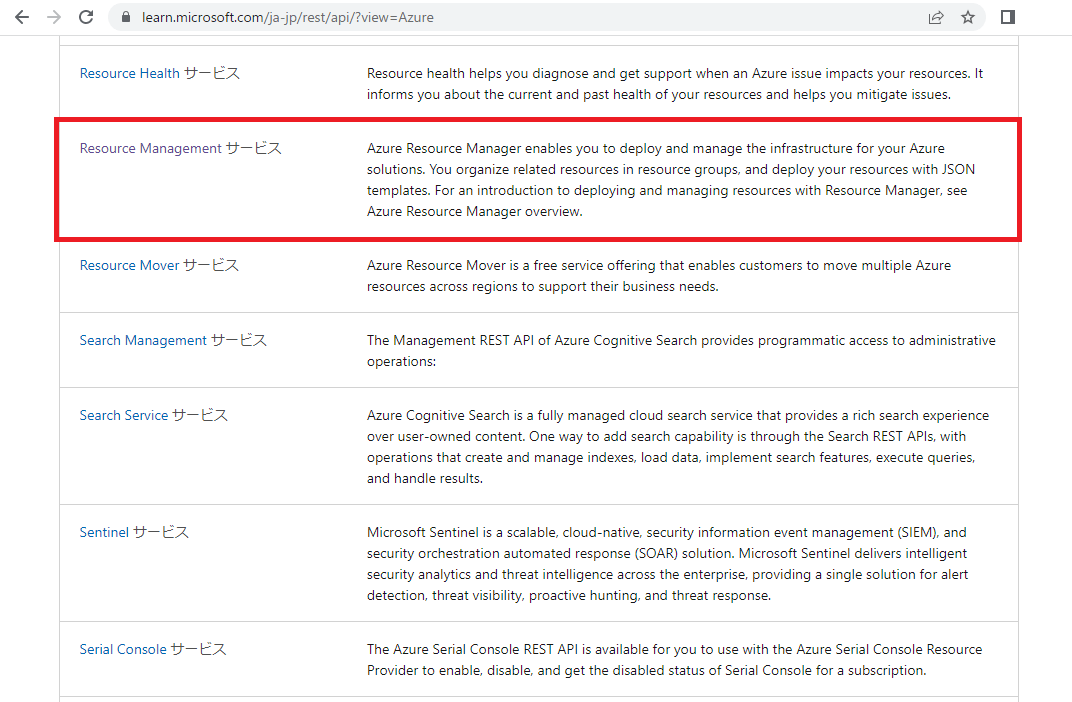Screen dimensions: 1072x702
Task: Select Microsoft Sentinel description text
Action: tap(667, 564)
